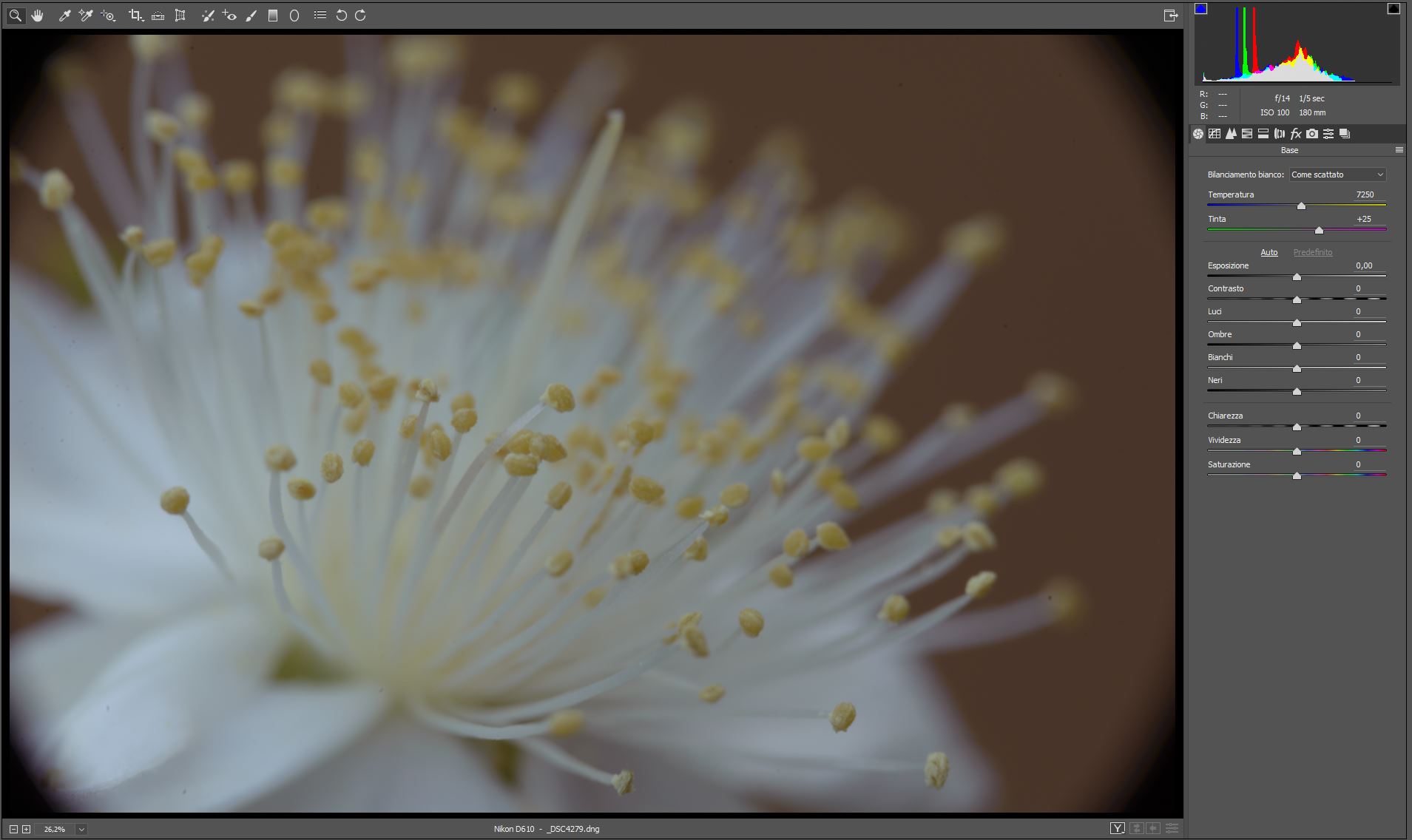
Task: Open the Lens Corrections tab
Action: click(x=1280, y=134)
